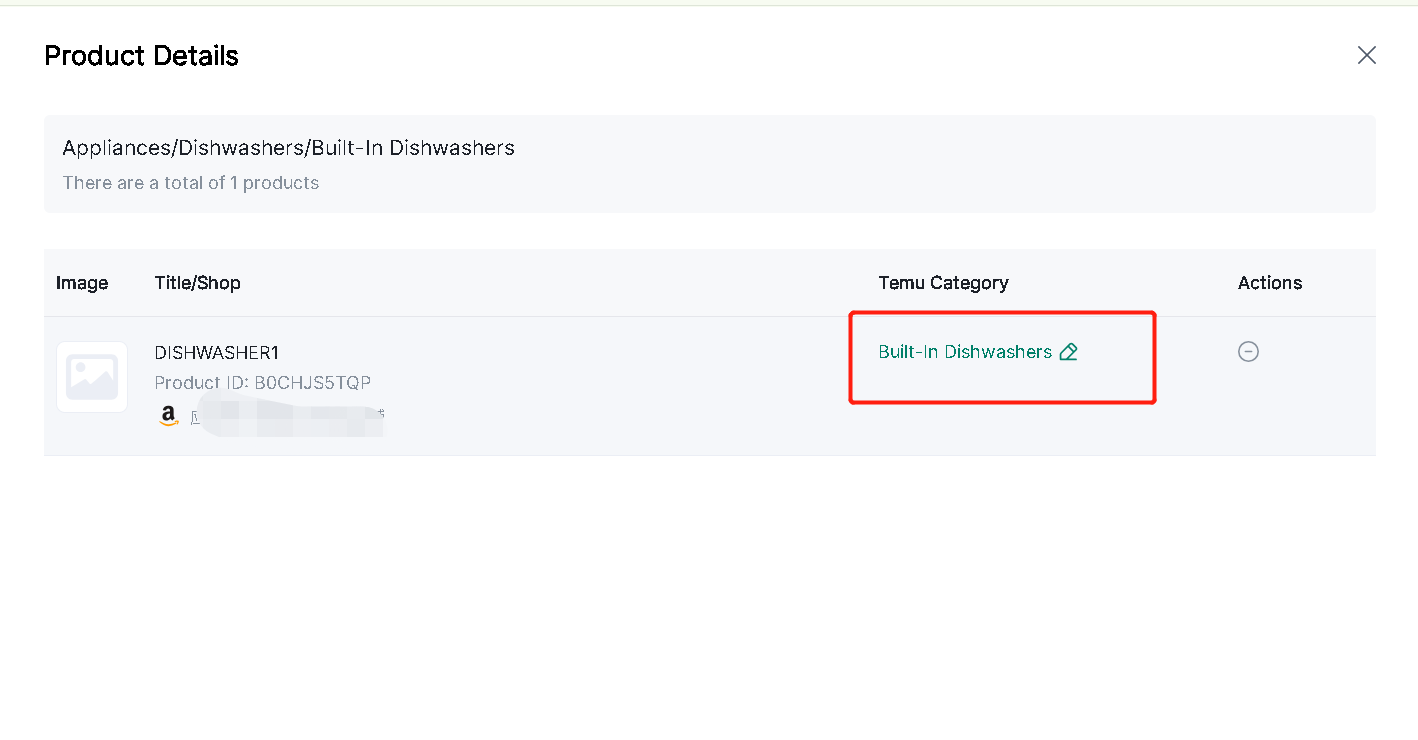Click the Product Details dialog heading
The image size is (1418, 740).
tap(142, 56)
